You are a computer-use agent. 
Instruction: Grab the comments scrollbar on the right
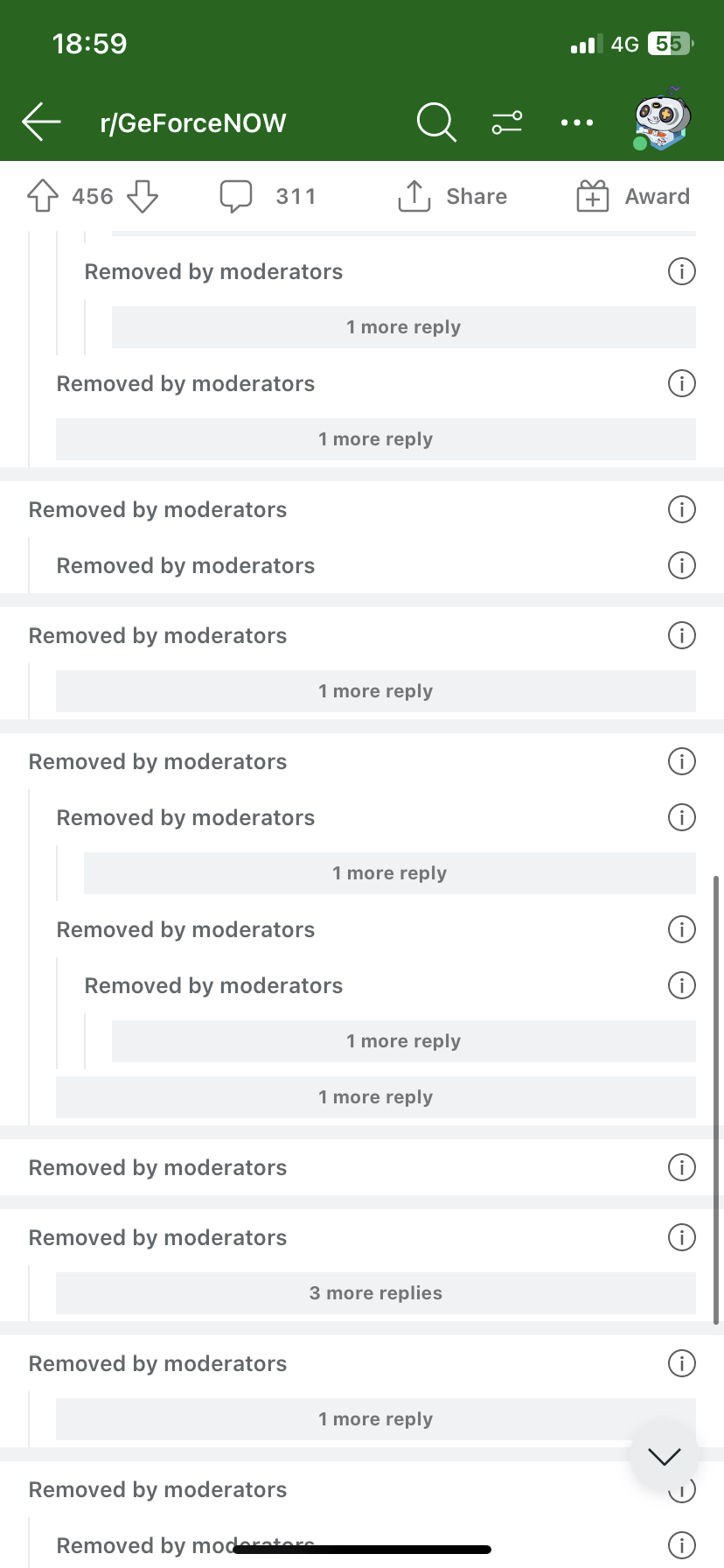click(716, 1099)
